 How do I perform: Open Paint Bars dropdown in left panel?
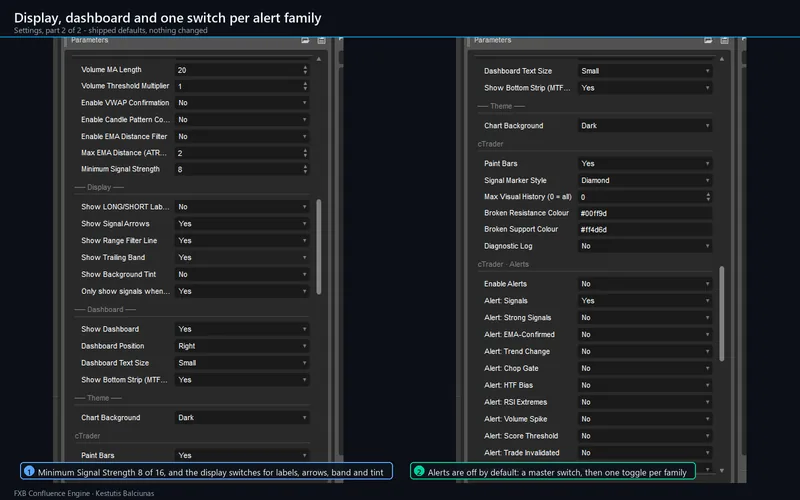tap(242, 456)
